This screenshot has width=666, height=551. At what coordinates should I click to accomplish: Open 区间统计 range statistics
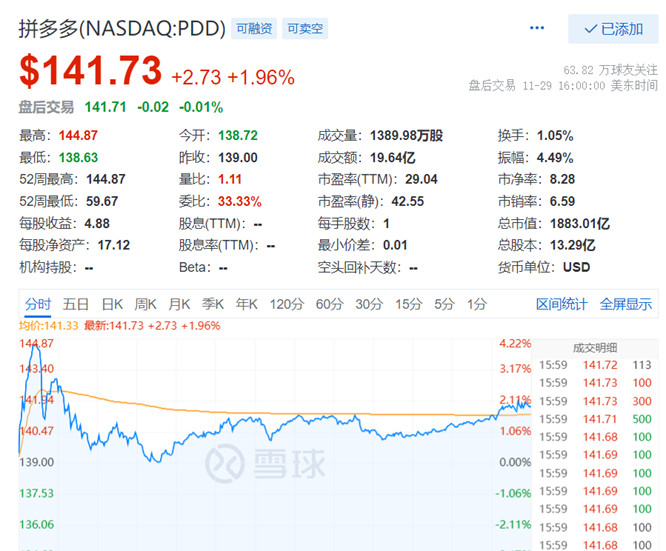pyautogui.click(x=562, y=304)
